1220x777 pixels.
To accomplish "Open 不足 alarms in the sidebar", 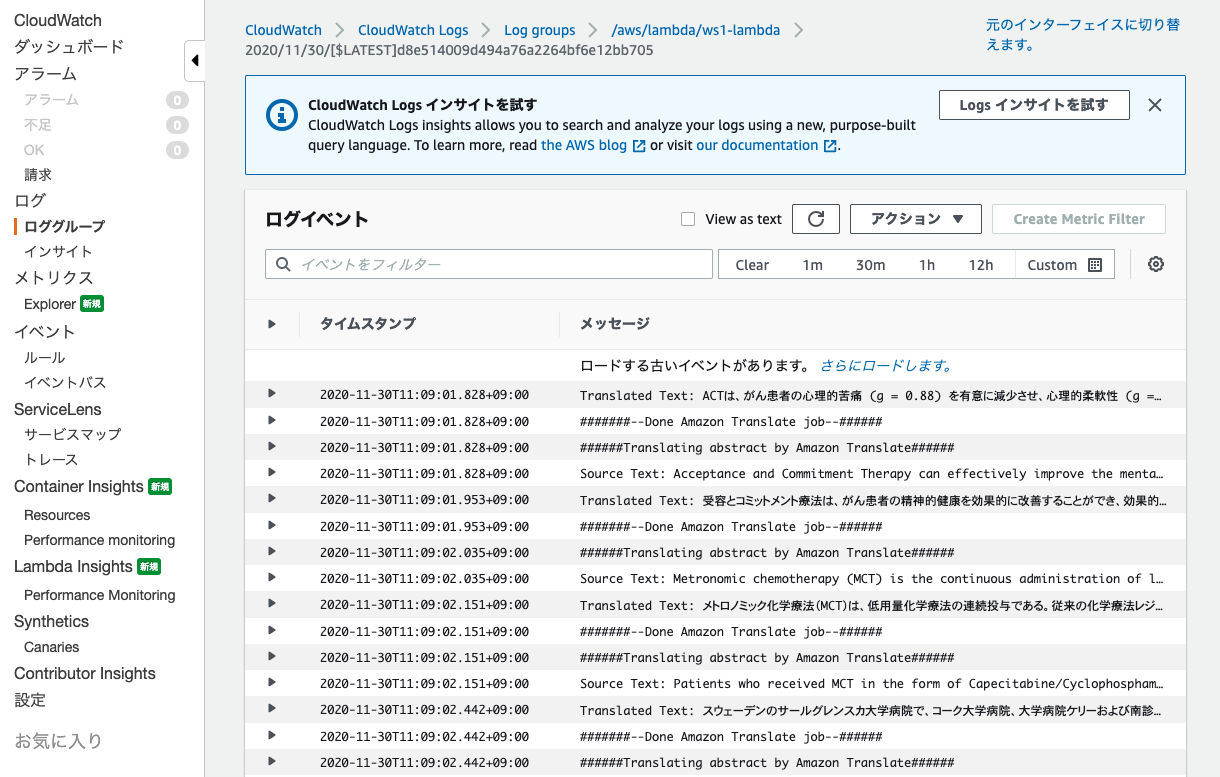I will click(x=38, y=125).
